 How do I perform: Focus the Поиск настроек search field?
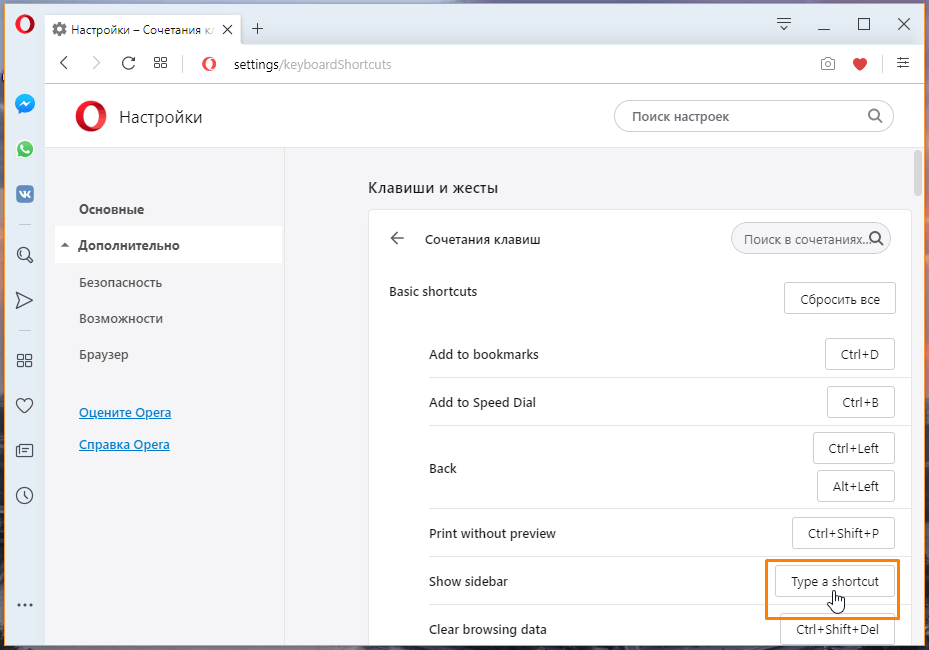click(x=754, y=116)
